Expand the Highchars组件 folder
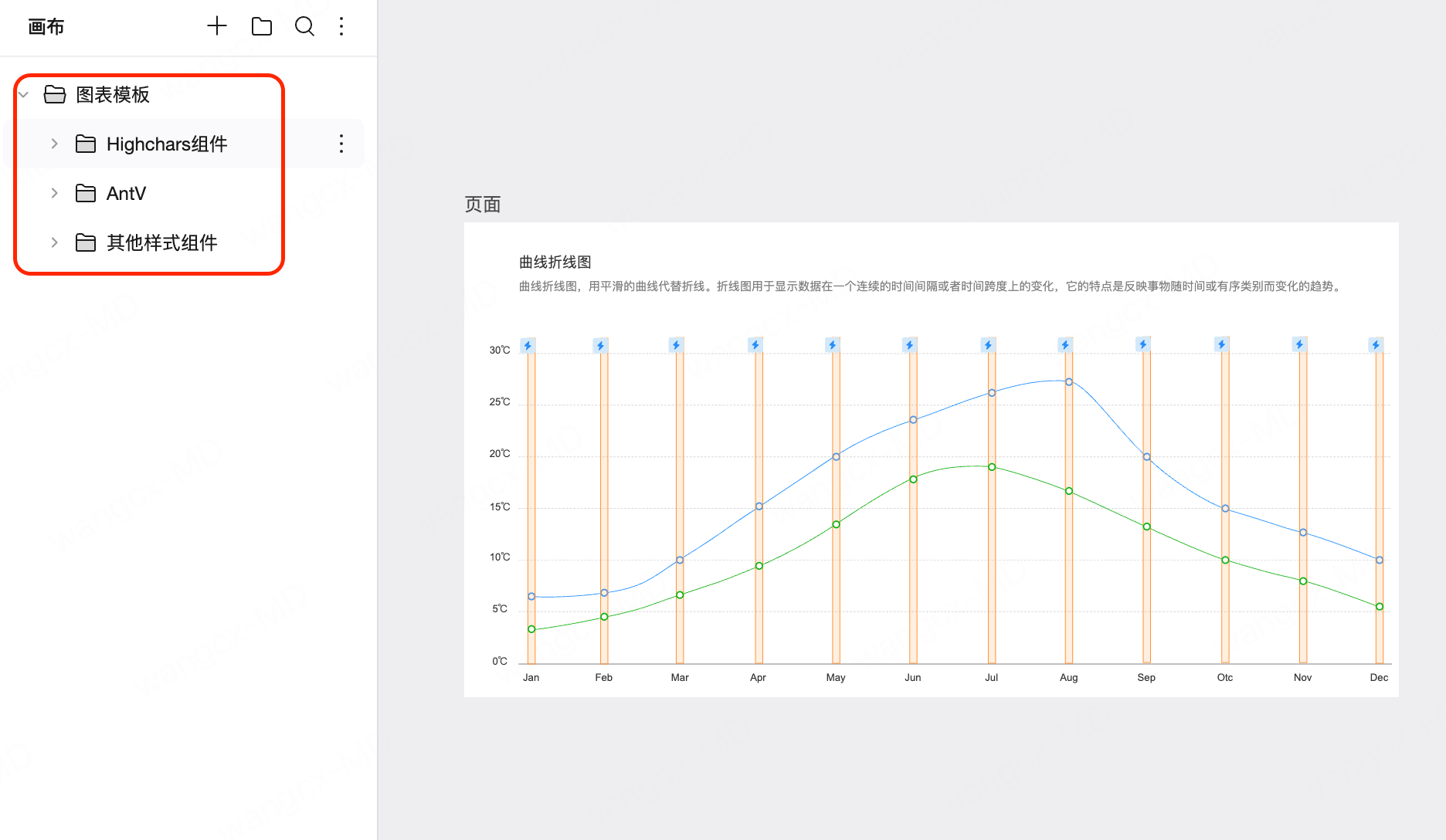The image size is (1446, 840). tap(54, 144)
